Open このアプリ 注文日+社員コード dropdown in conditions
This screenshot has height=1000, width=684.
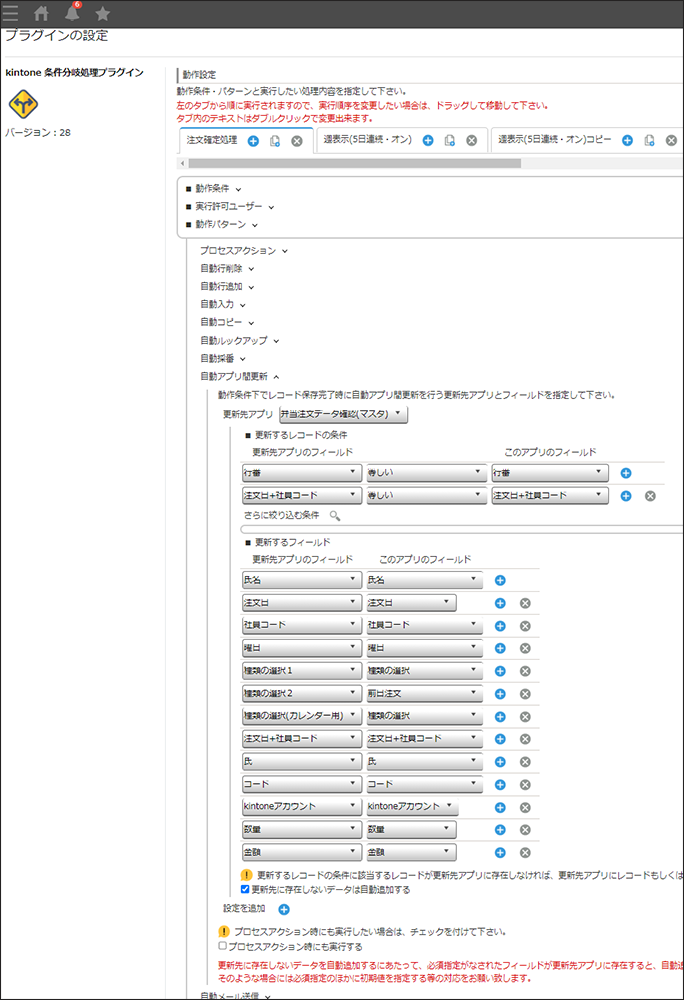549,496
